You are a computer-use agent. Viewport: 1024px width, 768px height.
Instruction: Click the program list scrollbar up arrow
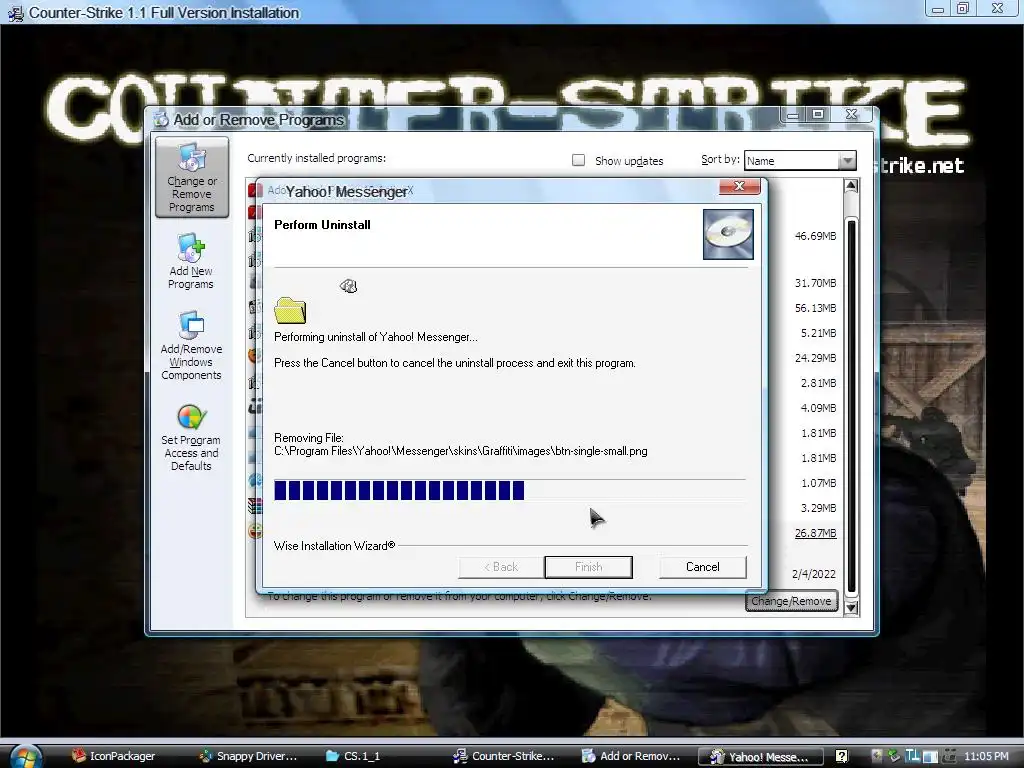pyautogui.click(x=850, y=186)
